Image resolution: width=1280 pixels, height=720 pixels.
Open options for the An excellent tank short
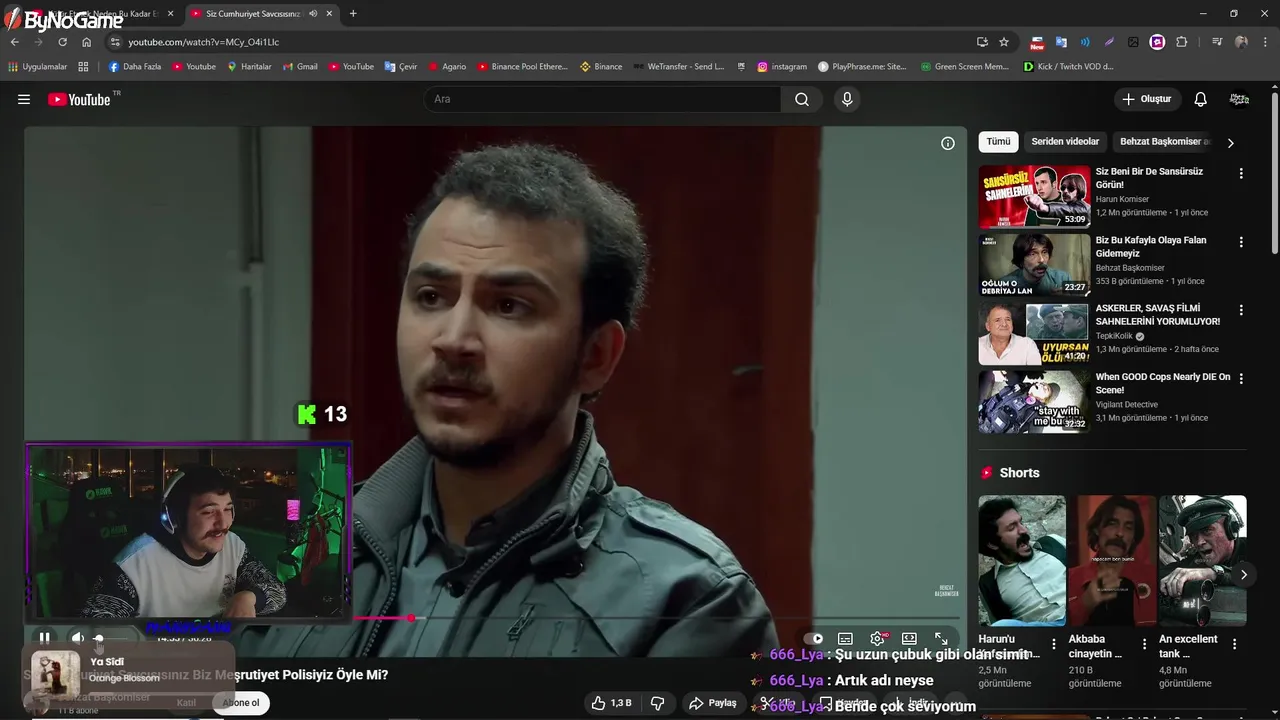1234,645
